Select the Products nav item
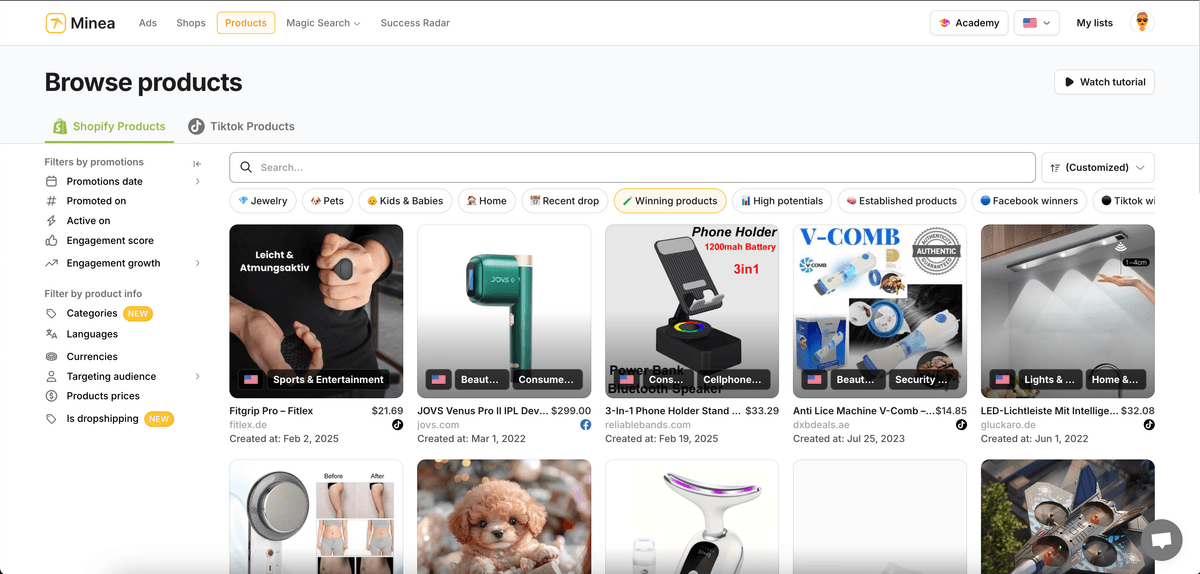Image resolution: width=1200 pixels, height=574 pixels. pos(246,23)
